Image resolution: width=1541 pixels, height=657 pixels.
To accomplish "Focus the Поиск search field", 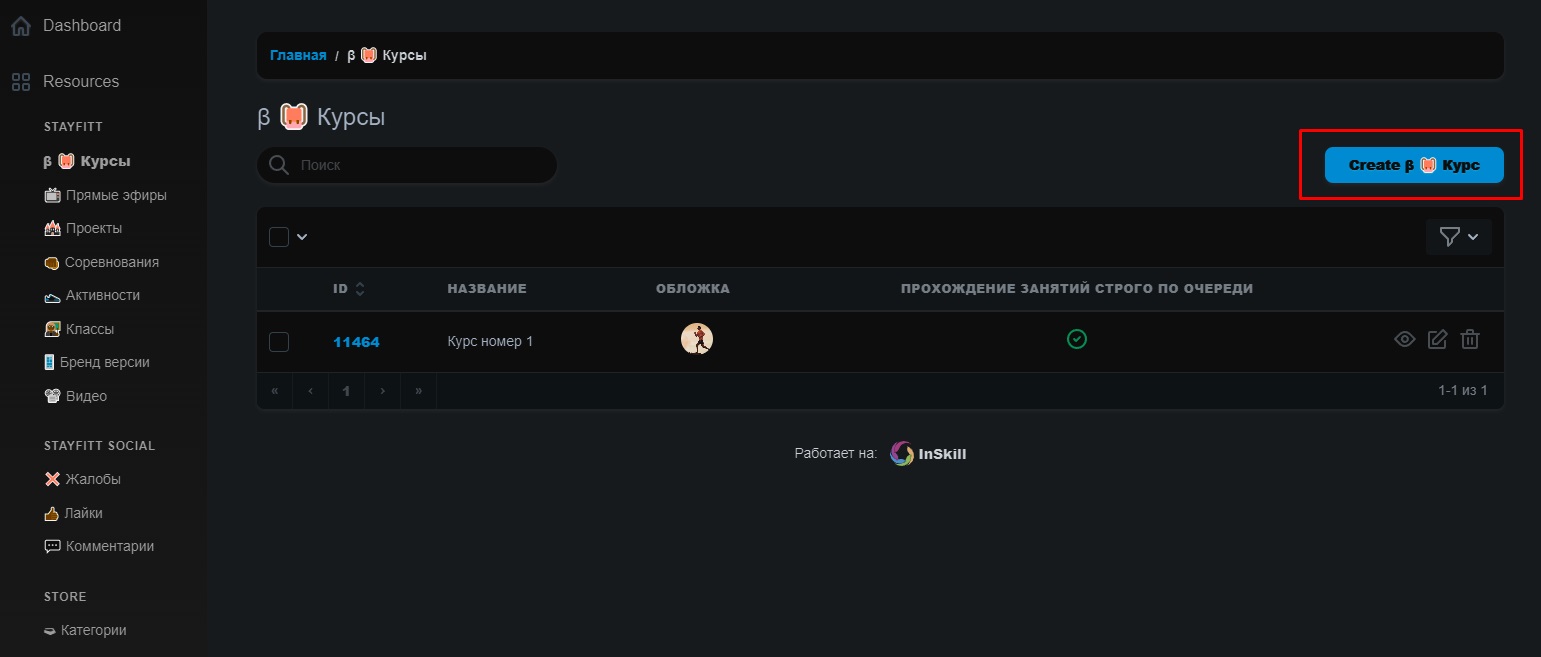I will (x=420, y=165).
